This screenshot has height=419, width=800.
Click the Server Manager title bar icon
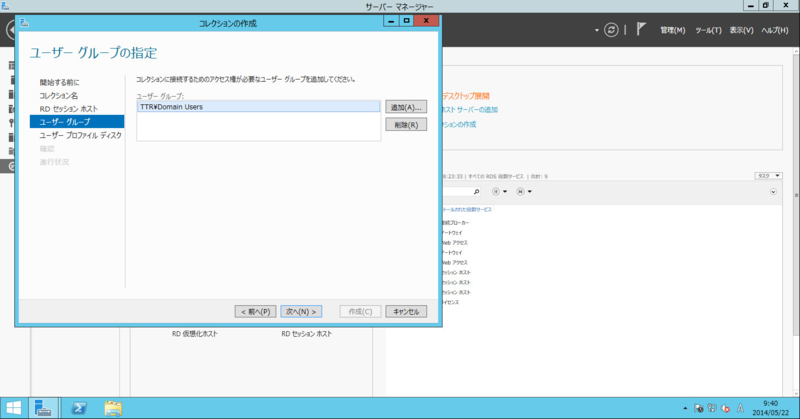5,6
